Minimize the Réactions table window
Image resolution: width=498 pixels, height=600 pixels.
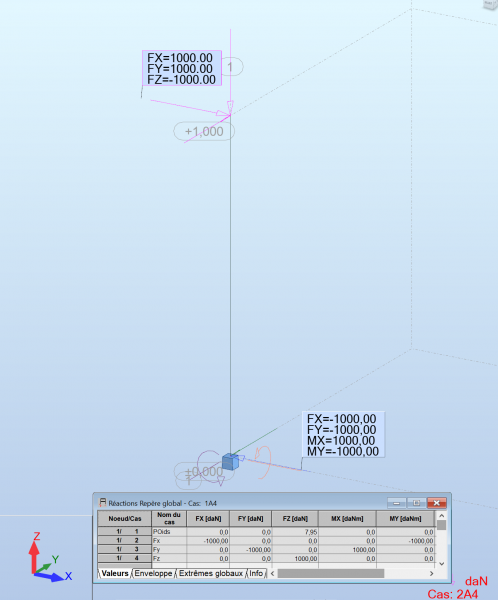[397, 503]
